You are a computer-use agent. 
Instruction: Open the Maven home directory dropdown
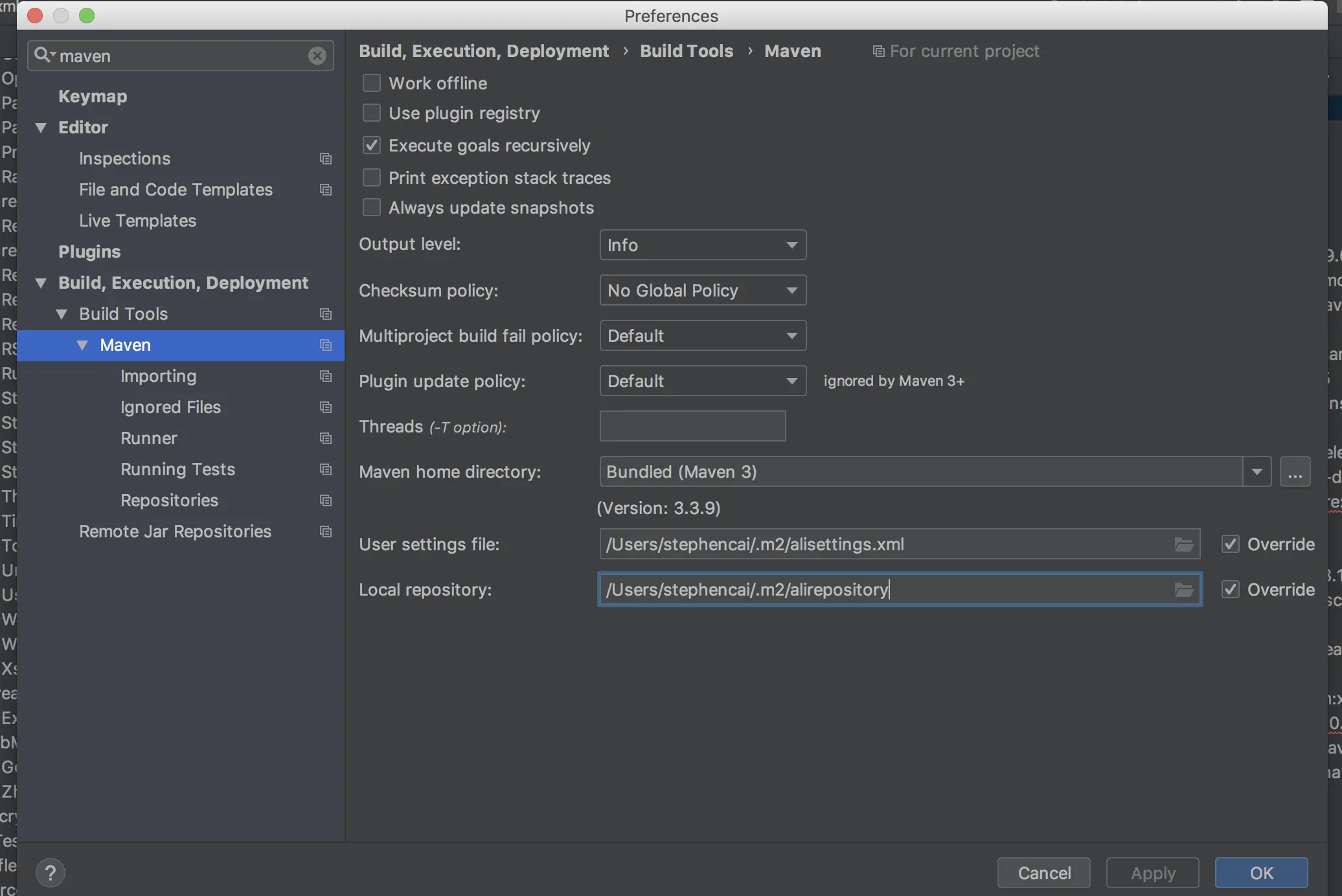pos(1257,472)
